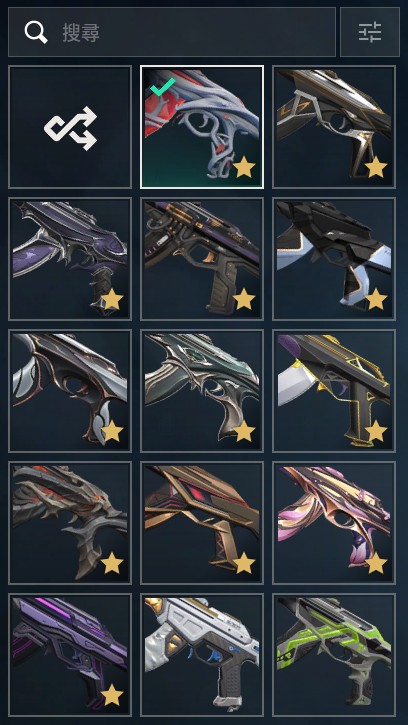Pick the bronze skin with red gem
This screenshot has width=408, height=725.
tap(202, 522)
